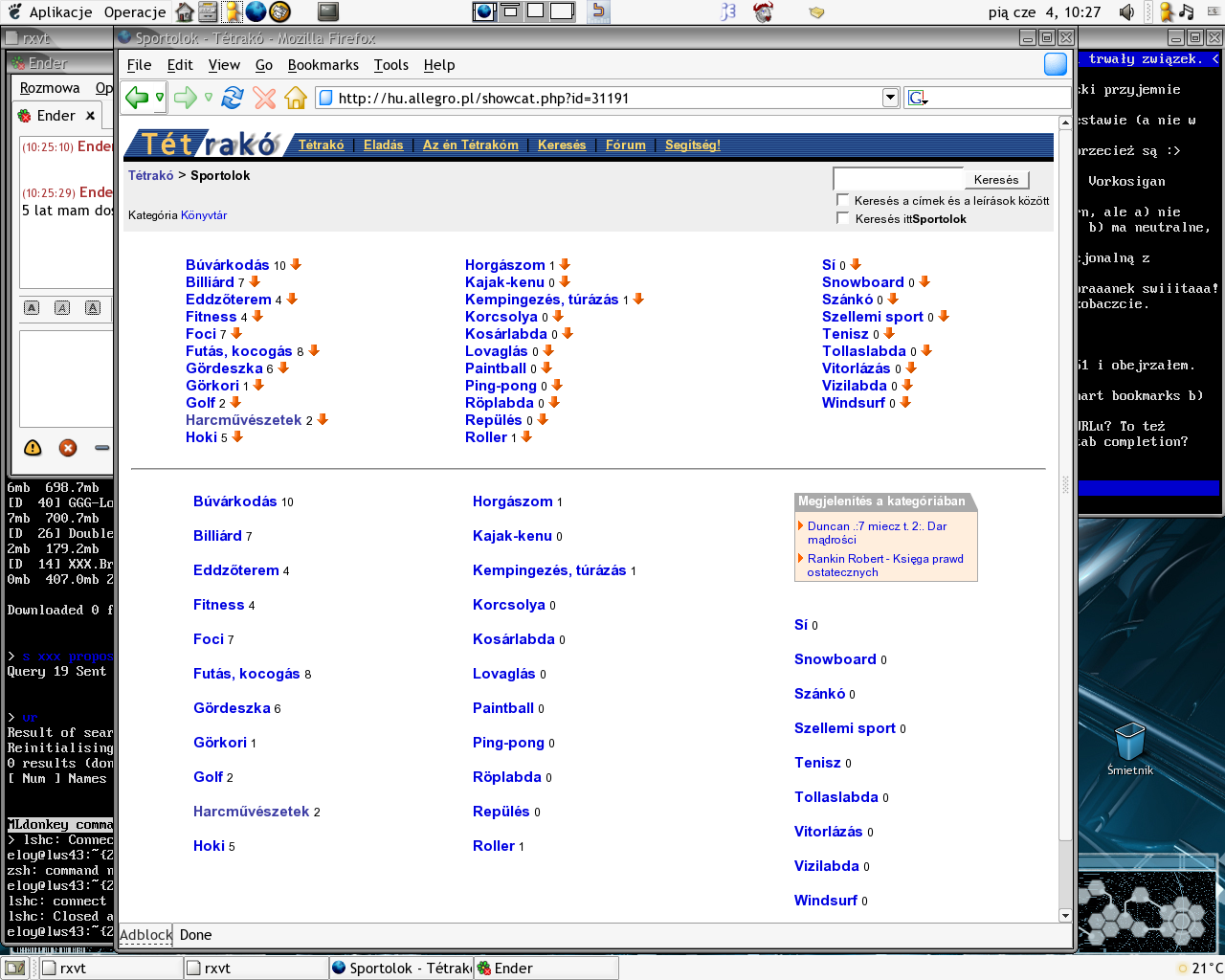Image resolution: width=1225 pixels, height=980 pixels.
Task: Launch the terminal from the top panel
Action: pyautogui.click(x=328, y=11)
